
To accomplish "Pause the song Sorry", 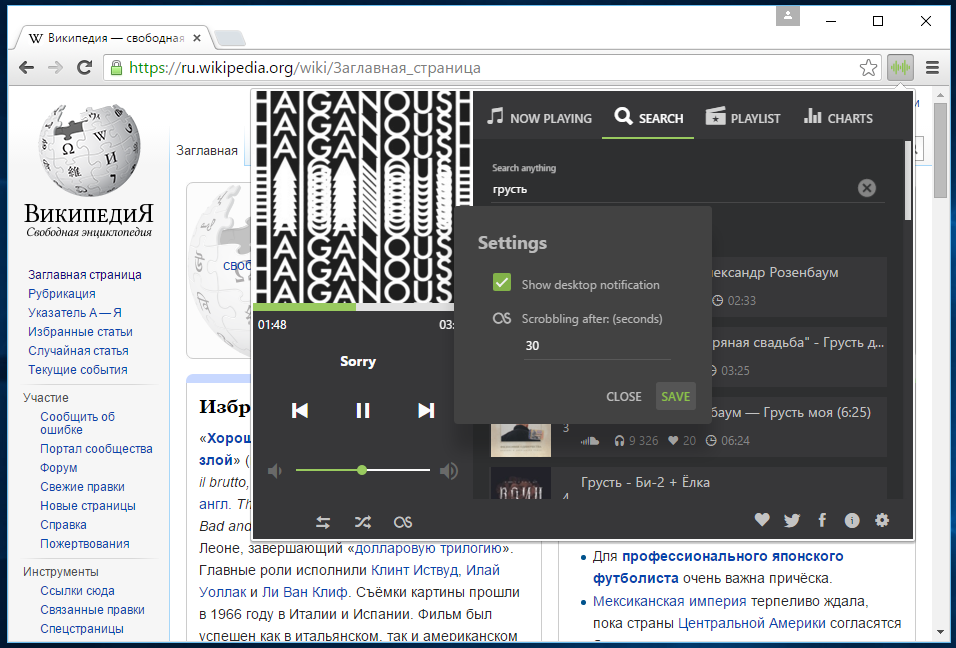I will tap(363, 410).
